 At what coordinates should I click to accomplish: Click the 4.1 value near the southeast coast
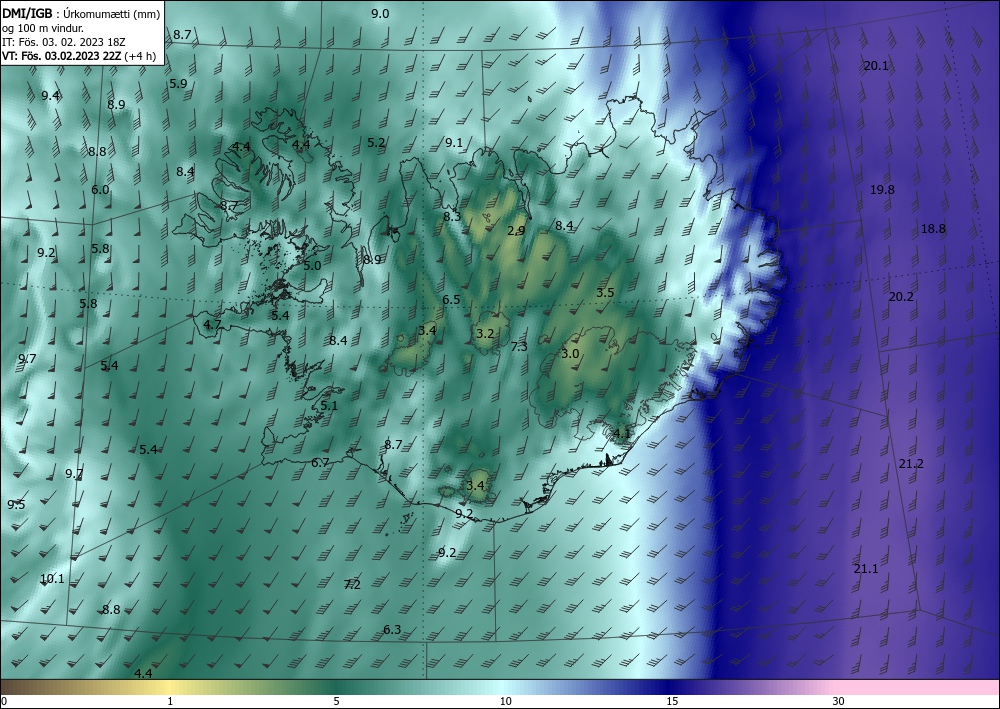[622, 434]
